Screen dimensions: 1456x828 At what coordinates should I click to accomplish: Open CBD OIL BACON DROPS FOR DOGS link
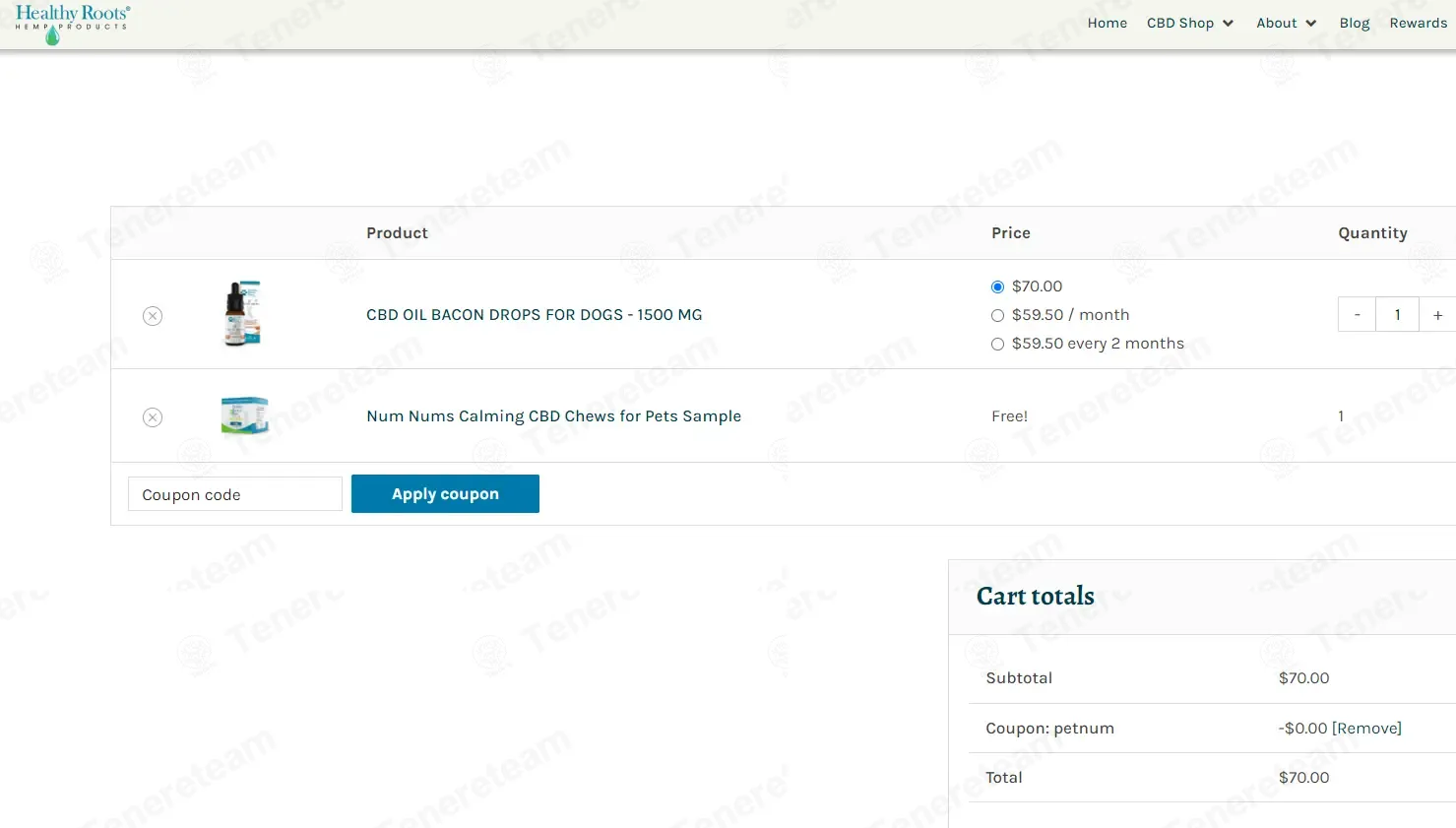[535, 315]
